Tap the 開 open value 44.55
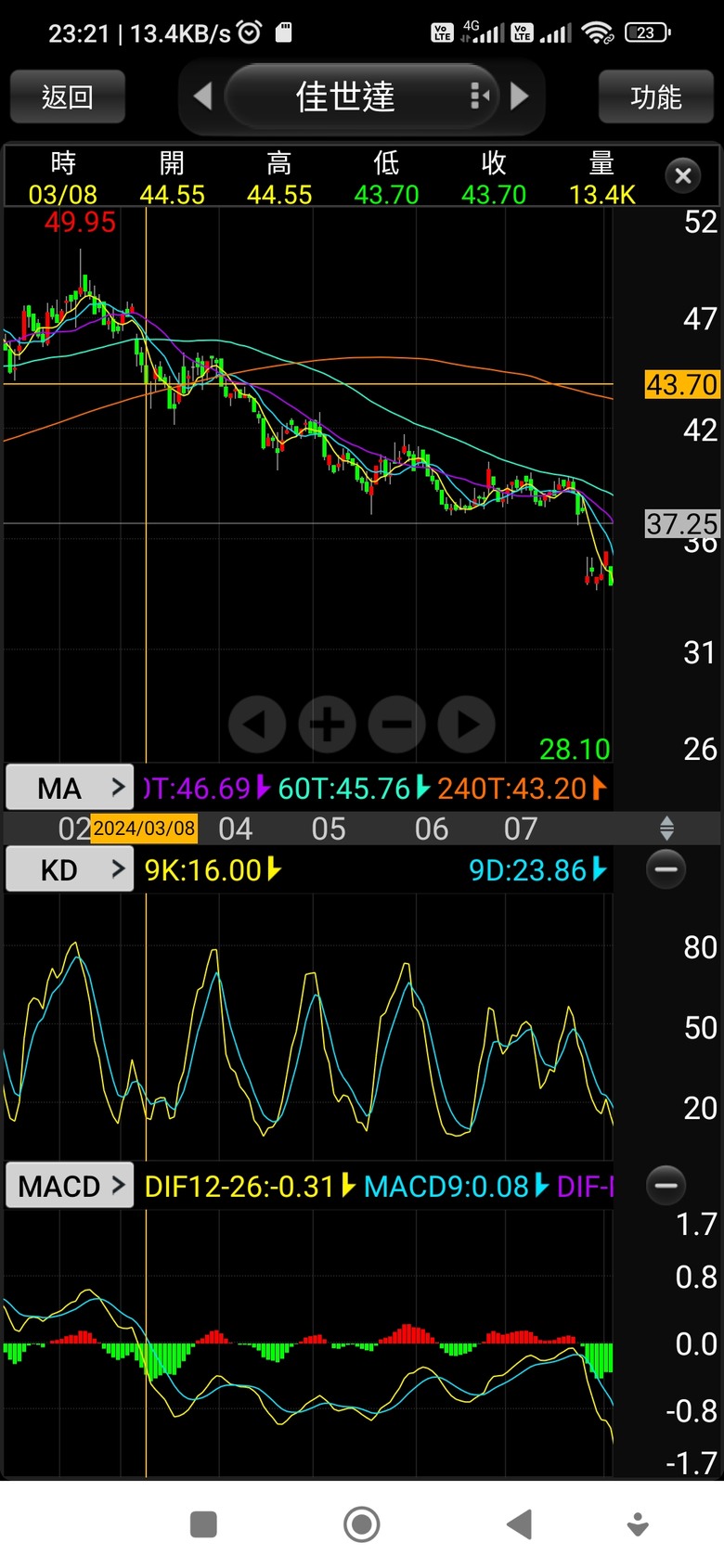724x1568 pixels. tap(172, 195)
